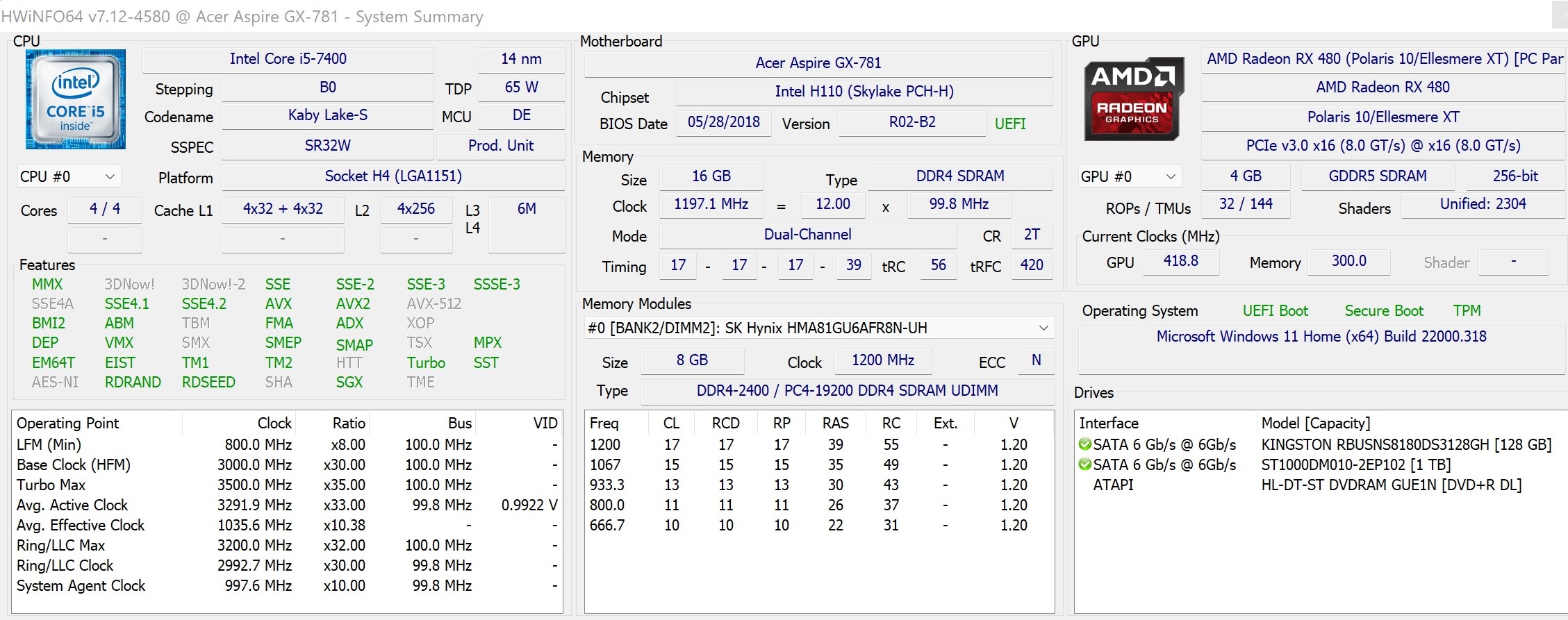Open the CPU #0 selector dropdown
The width and height of the screenshot is (1568, 620).
(x=68, y=176)
